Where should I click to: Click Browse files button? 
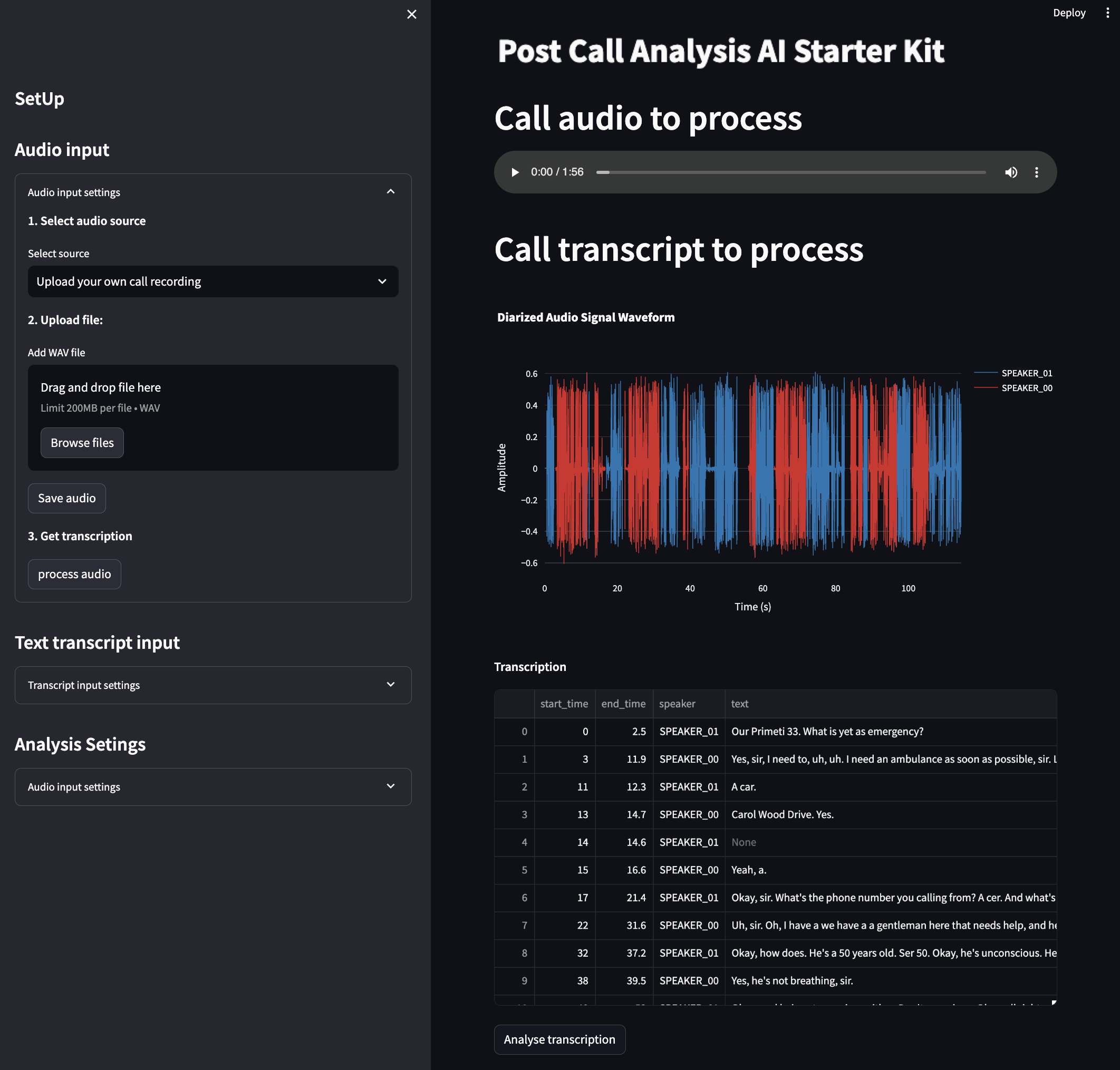point(82,443)
